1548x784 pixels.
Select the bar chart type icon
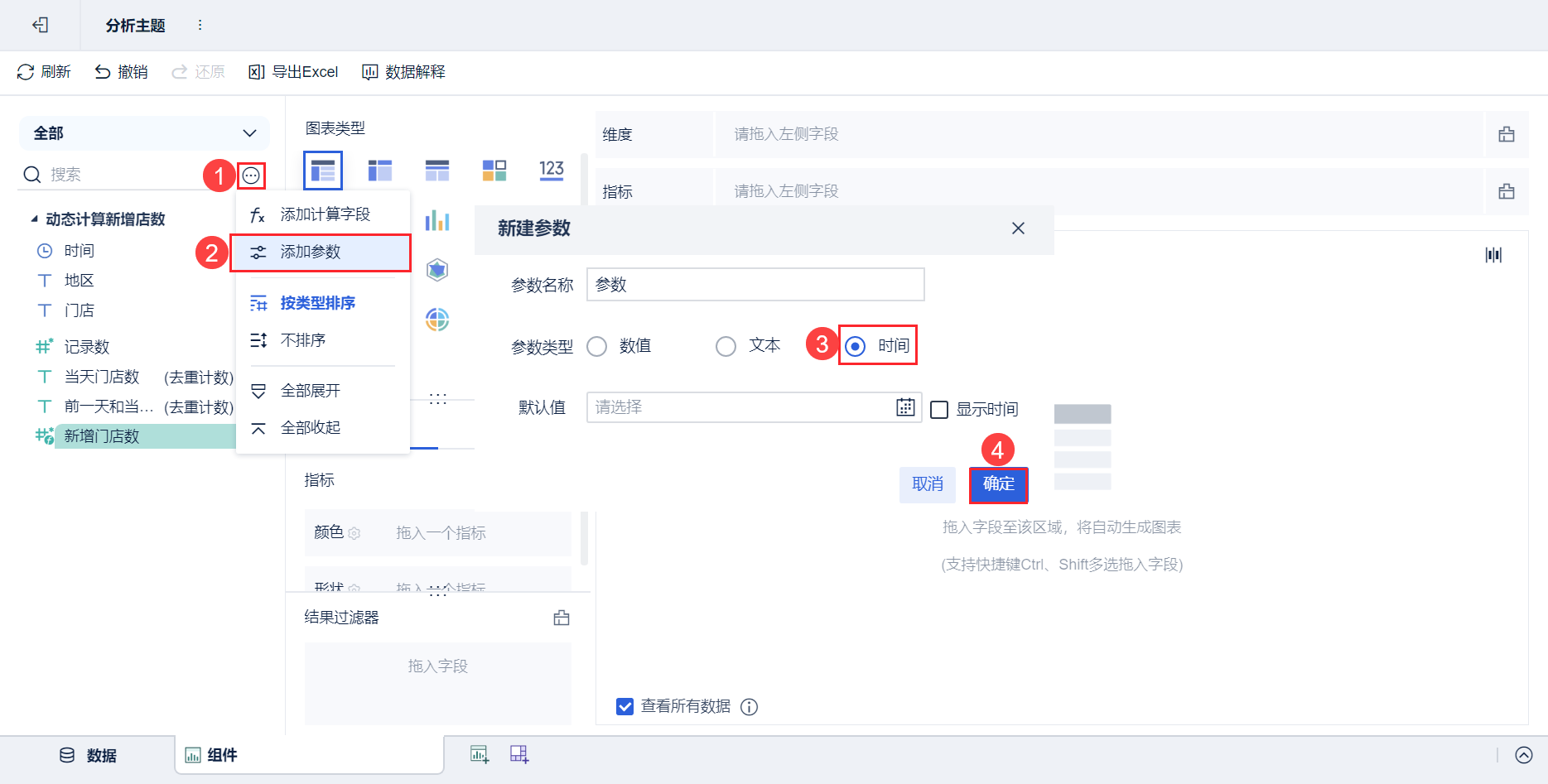click(x=437, y=220)
